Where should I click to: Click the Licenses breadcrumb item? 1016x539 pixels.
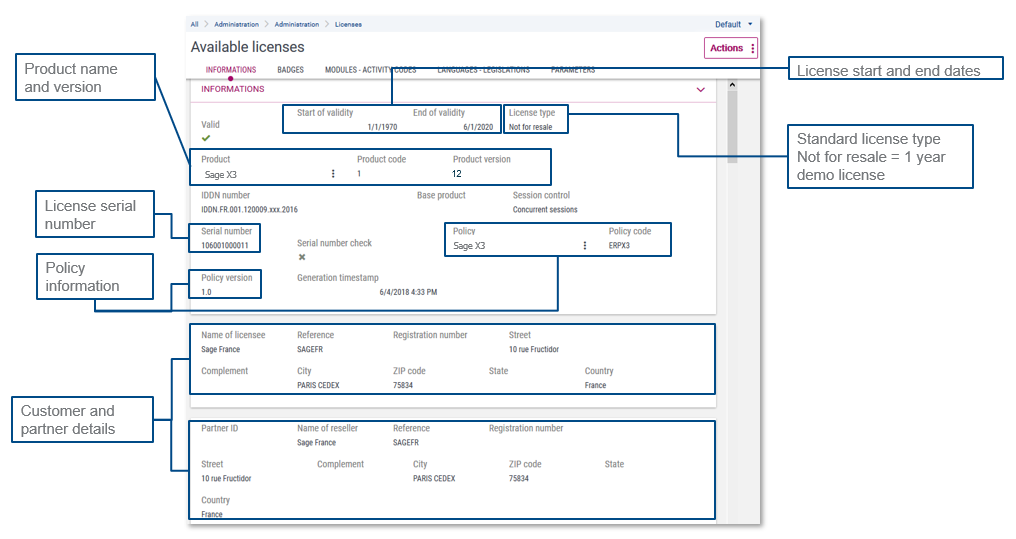coord(348,24)
